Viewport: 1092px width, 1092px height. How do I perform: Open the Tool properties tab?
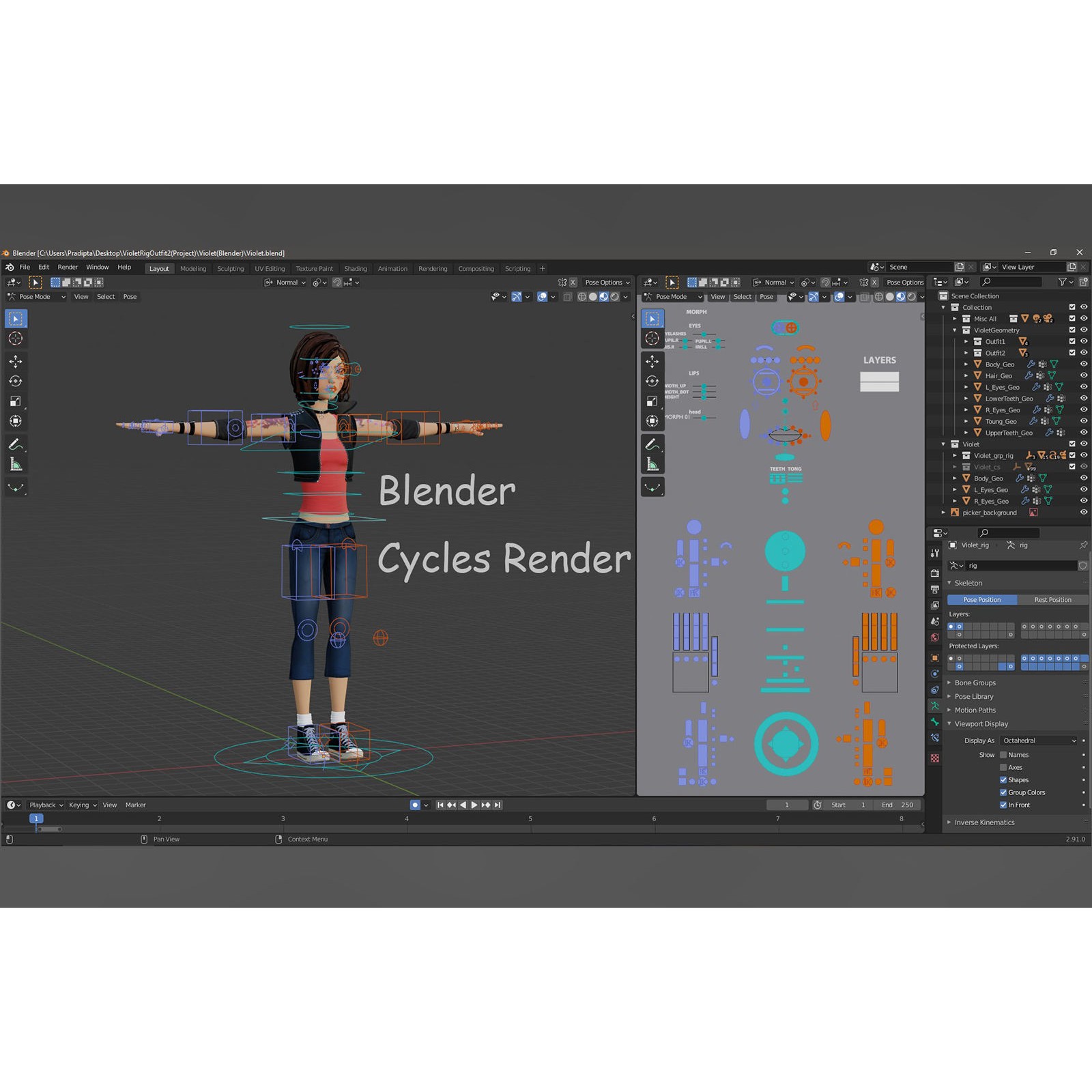(935, 554)
